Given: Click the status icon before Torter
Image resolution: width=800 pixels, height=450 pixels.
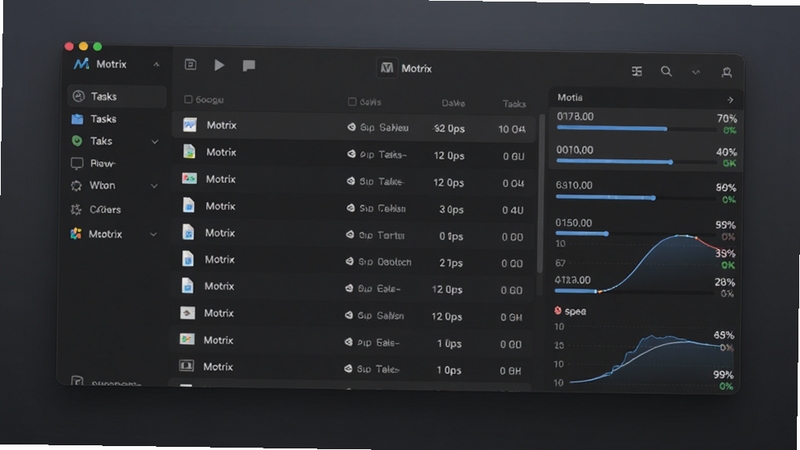Looking at the screenshot, I should pos(350,235).
